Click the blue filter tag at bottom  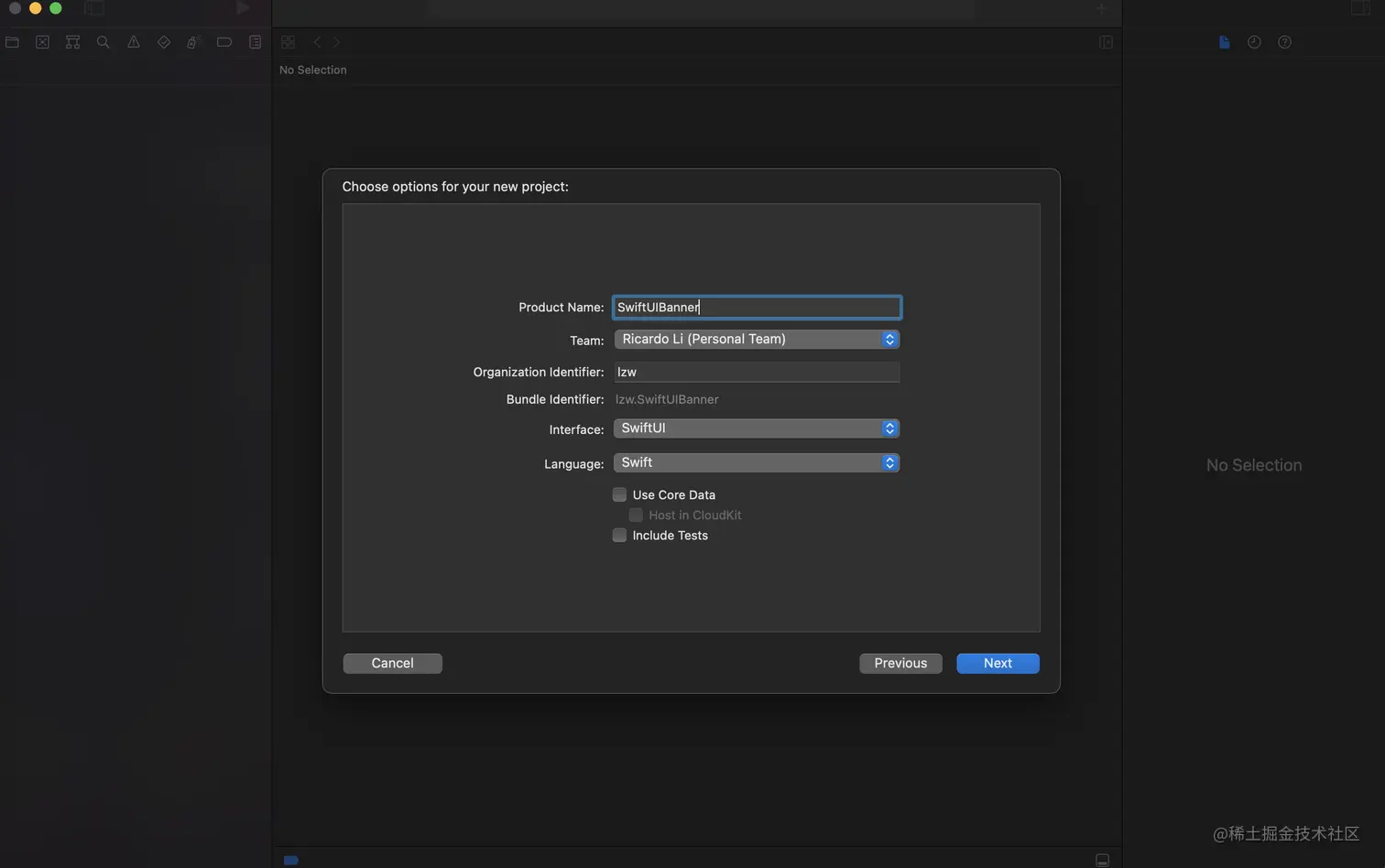click(x=291, y=860)
